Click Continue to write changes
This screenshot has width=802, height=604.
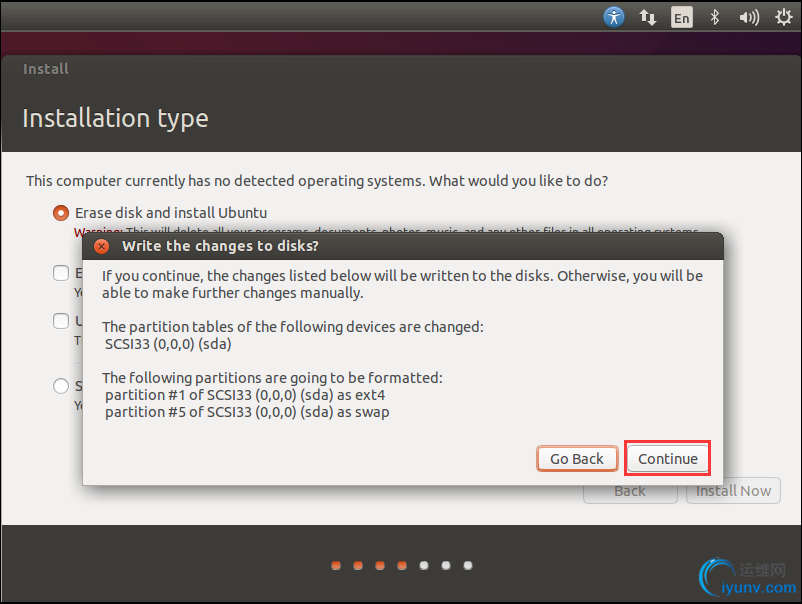click(667, 459)
